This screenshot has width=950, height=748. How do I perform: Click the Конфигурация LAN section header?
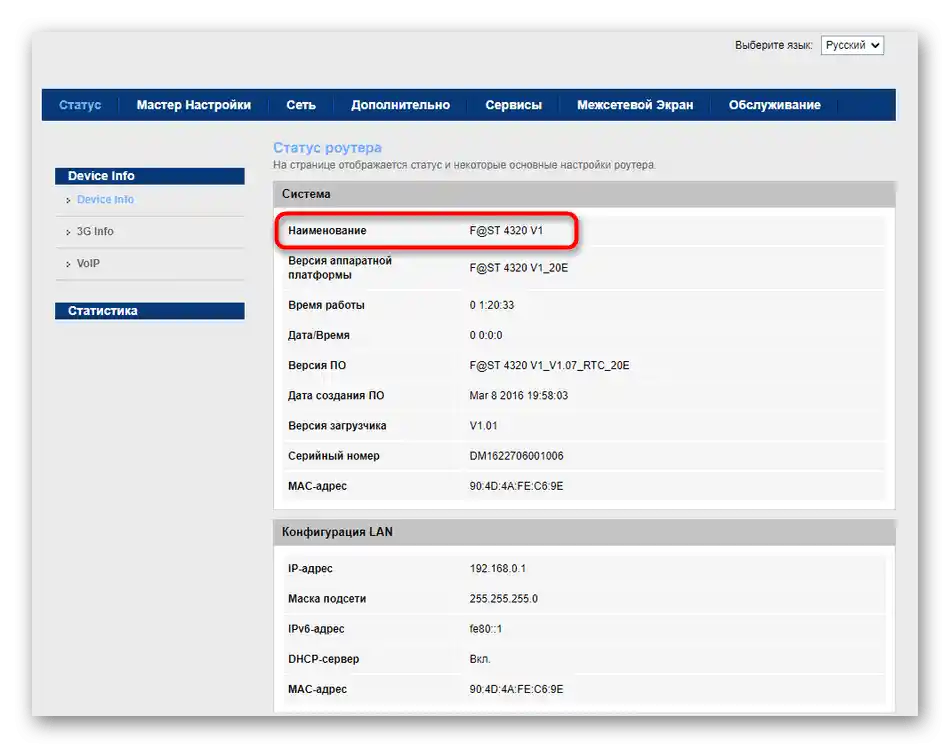point(584,532)
